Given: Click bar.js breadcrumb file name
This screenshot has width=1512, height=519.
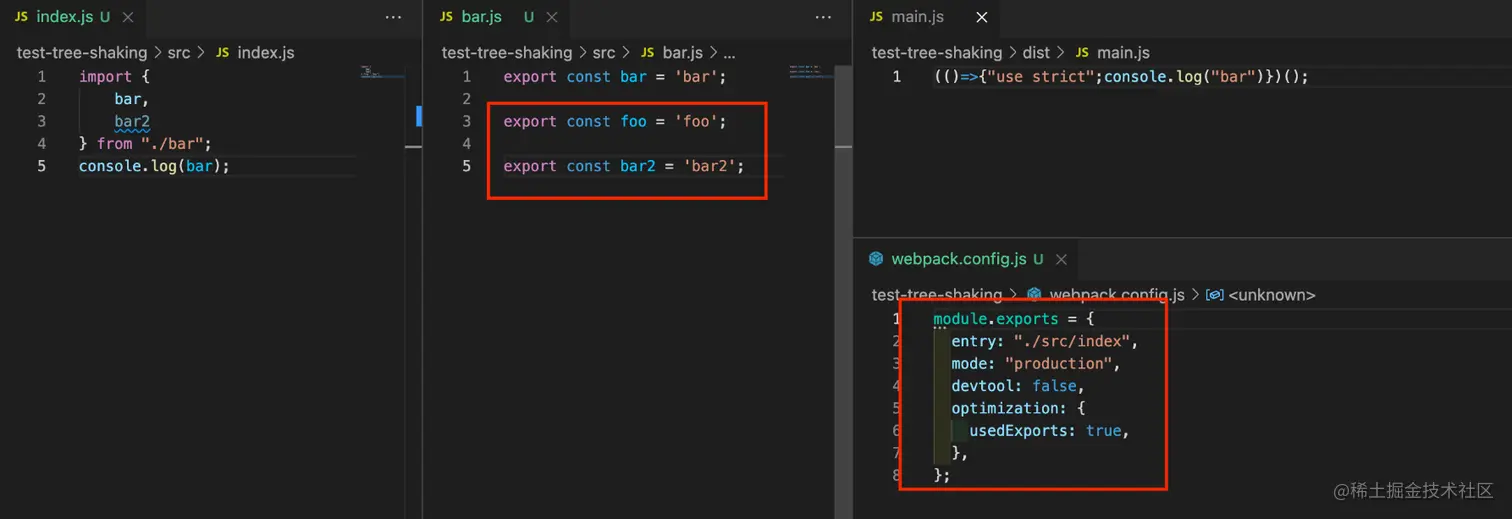Looking at the screenshot, I should click(685, 53).
